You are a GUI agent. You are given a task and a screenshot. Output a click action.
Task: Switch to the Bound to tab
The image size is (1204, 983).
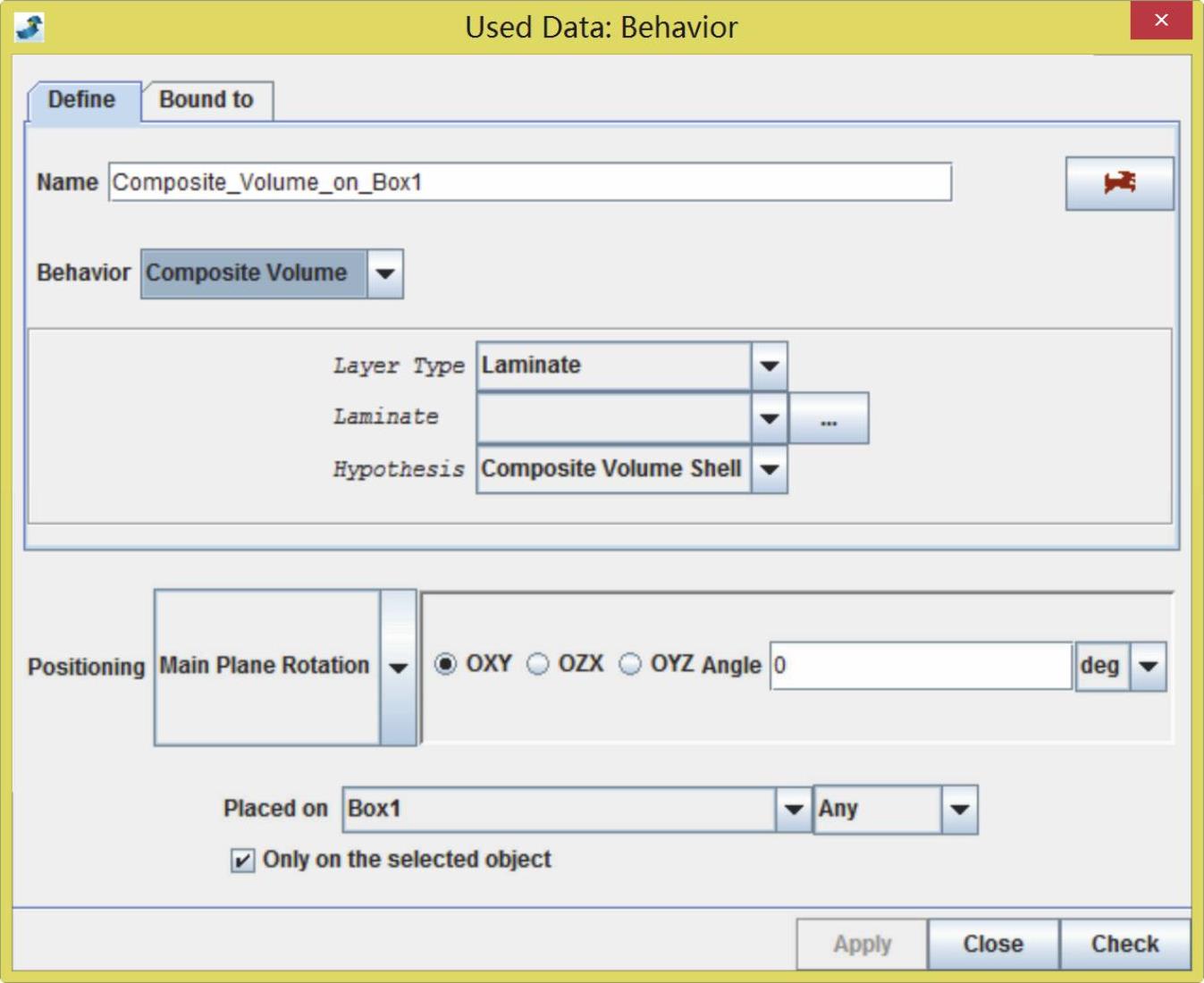(x=206, y=100)
